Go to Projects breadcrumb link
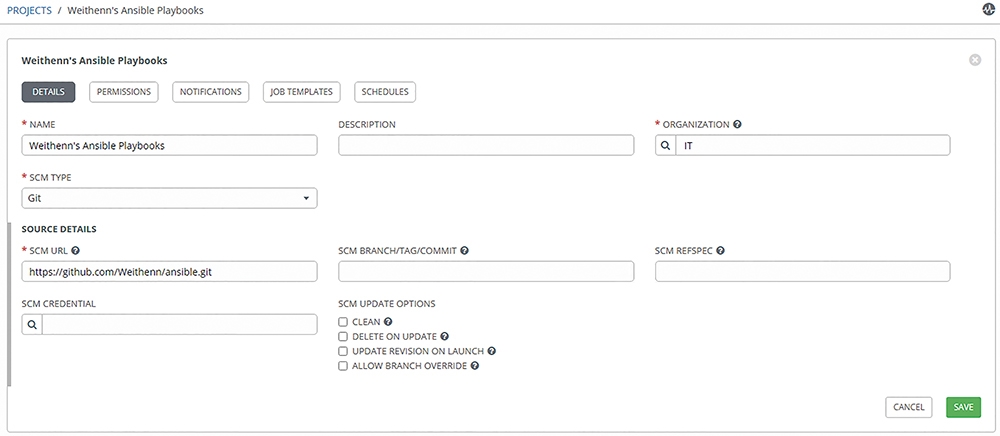The height and width of the screenshot is (436, 1000). (29, 11)
